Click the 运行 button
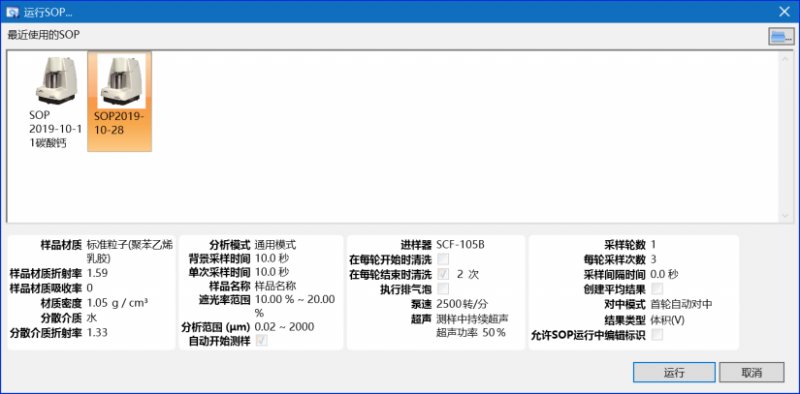 (x=674, y=372)
